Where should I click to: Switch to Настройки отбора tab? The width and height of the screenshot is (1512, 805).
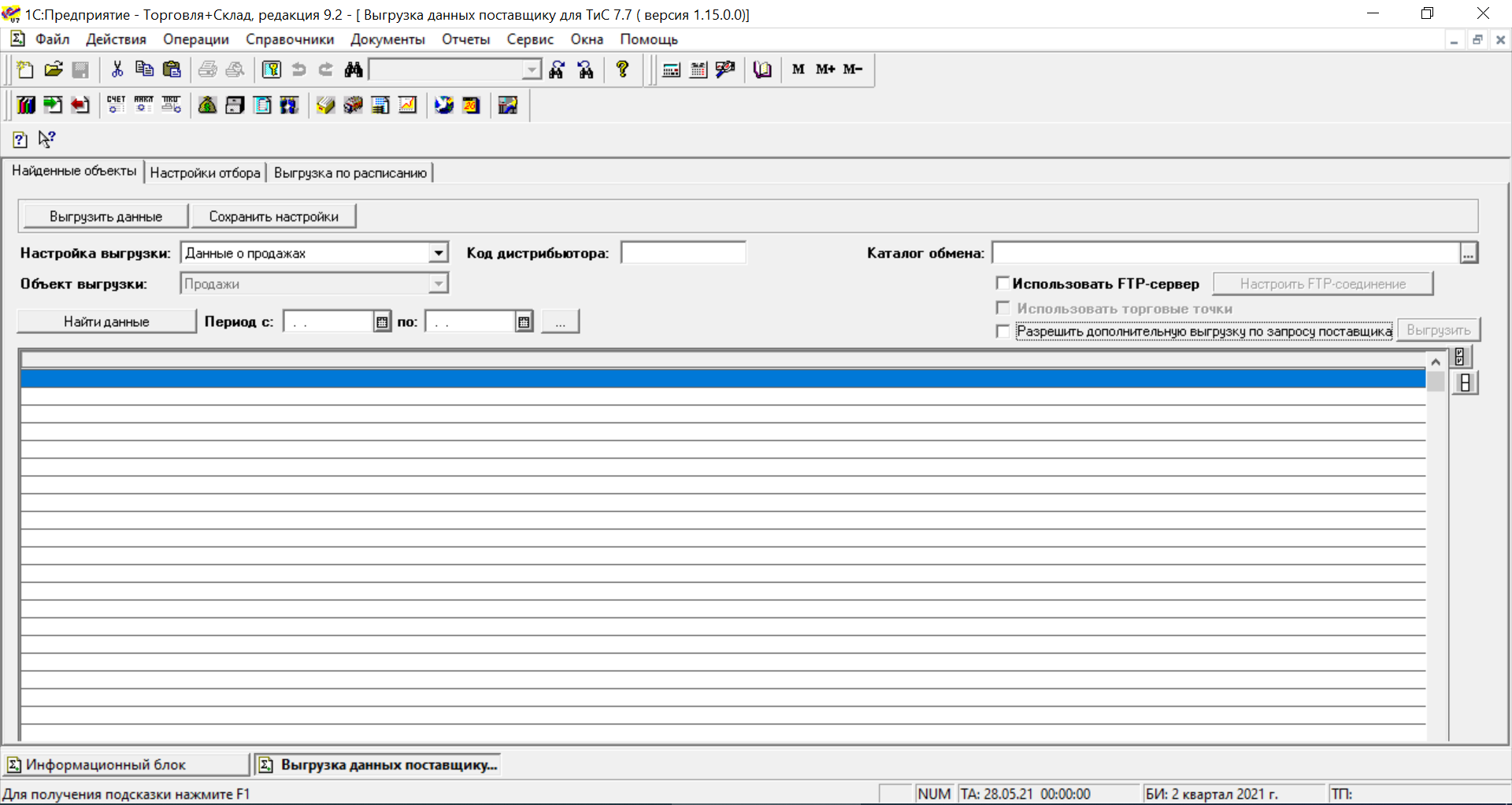(205, 172)
